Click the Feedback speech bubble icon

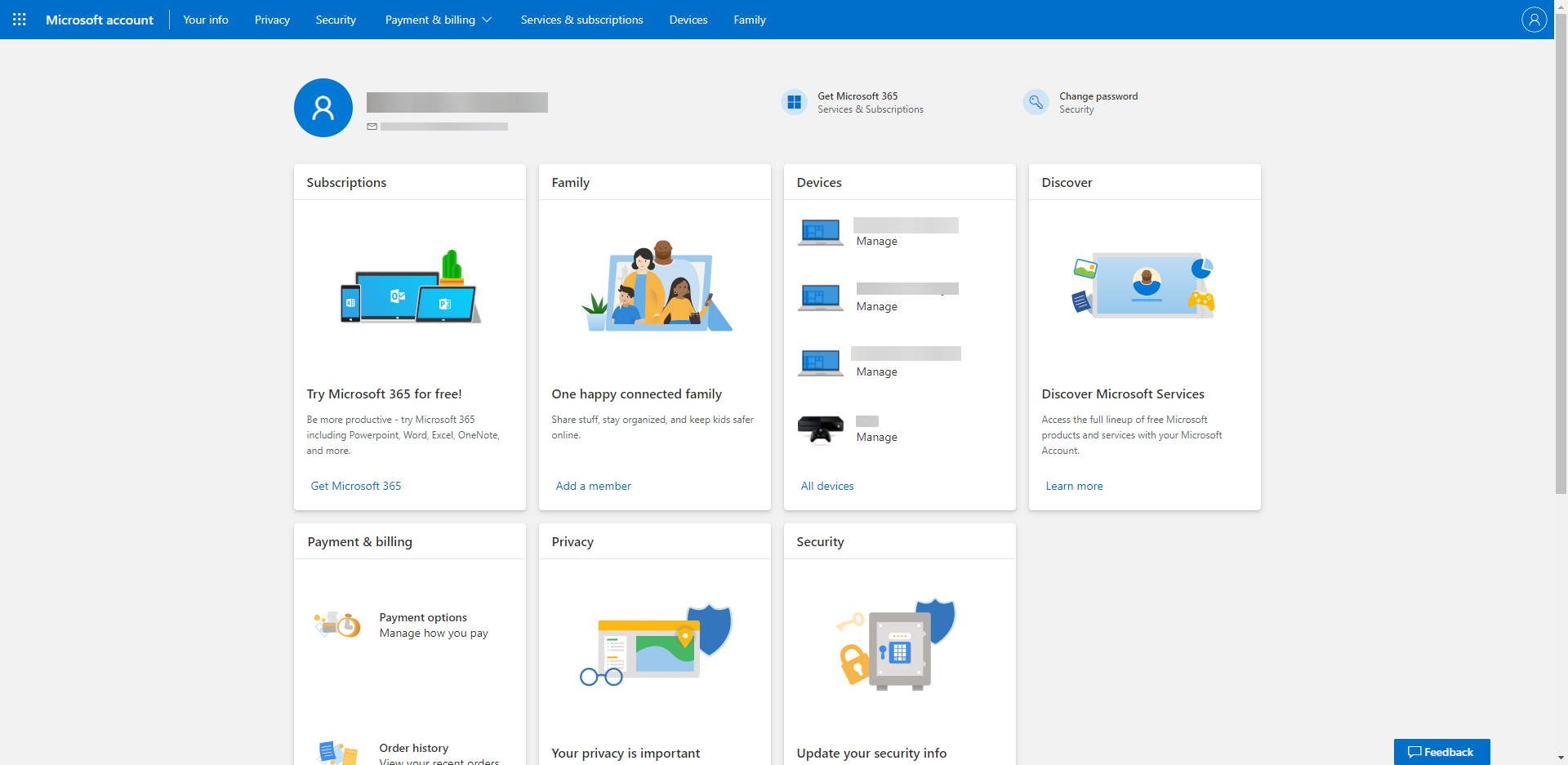pyautogui.click(x=1414, y=752)
